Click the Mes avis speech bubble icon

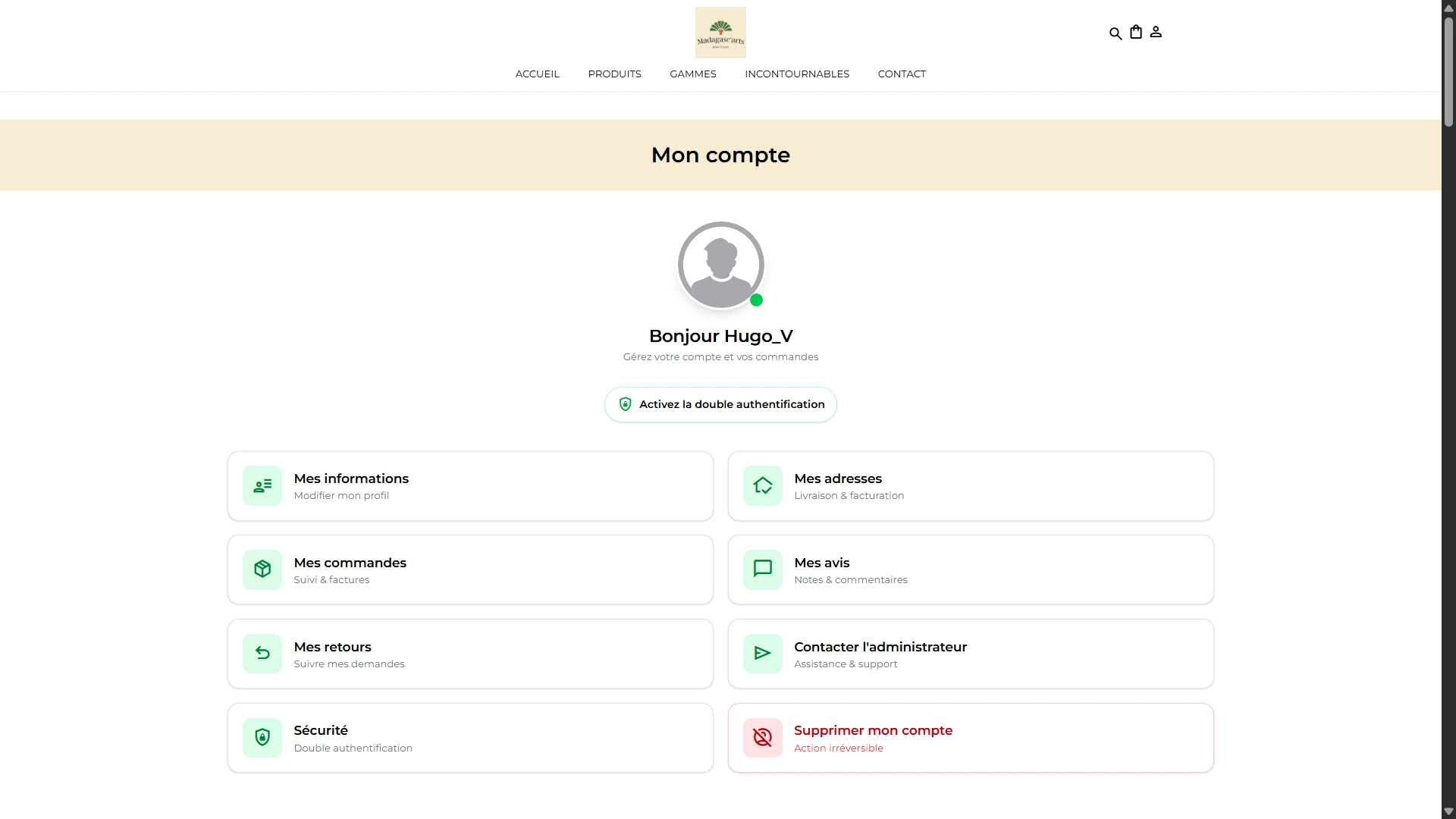pyautogui.click(x=763, y=570)
